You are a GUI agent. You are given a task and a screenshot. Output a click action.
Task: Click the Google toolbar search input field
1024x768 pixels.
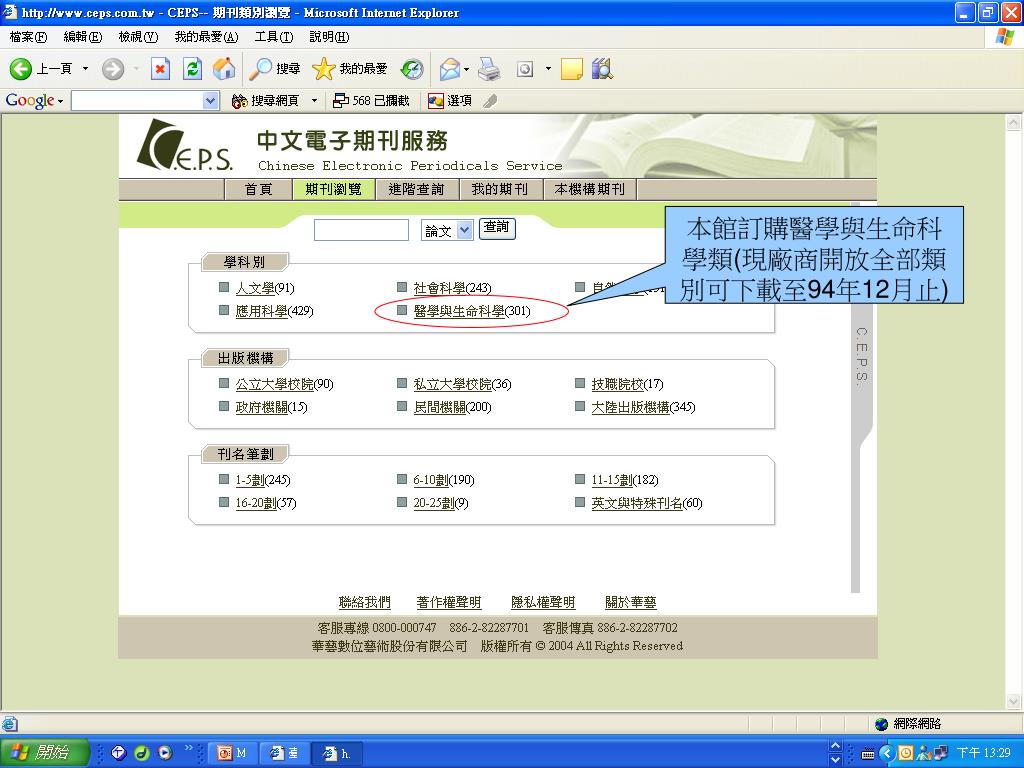point(137,101)
